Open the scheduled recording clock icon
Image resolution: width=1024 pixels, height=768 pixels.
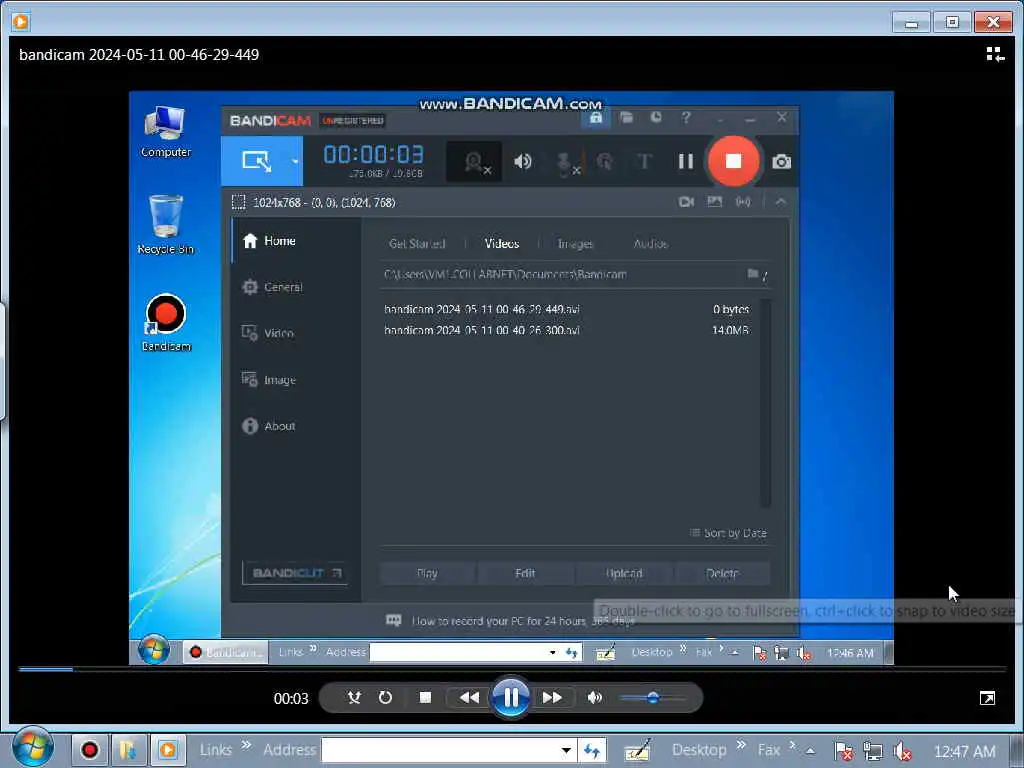656,118
